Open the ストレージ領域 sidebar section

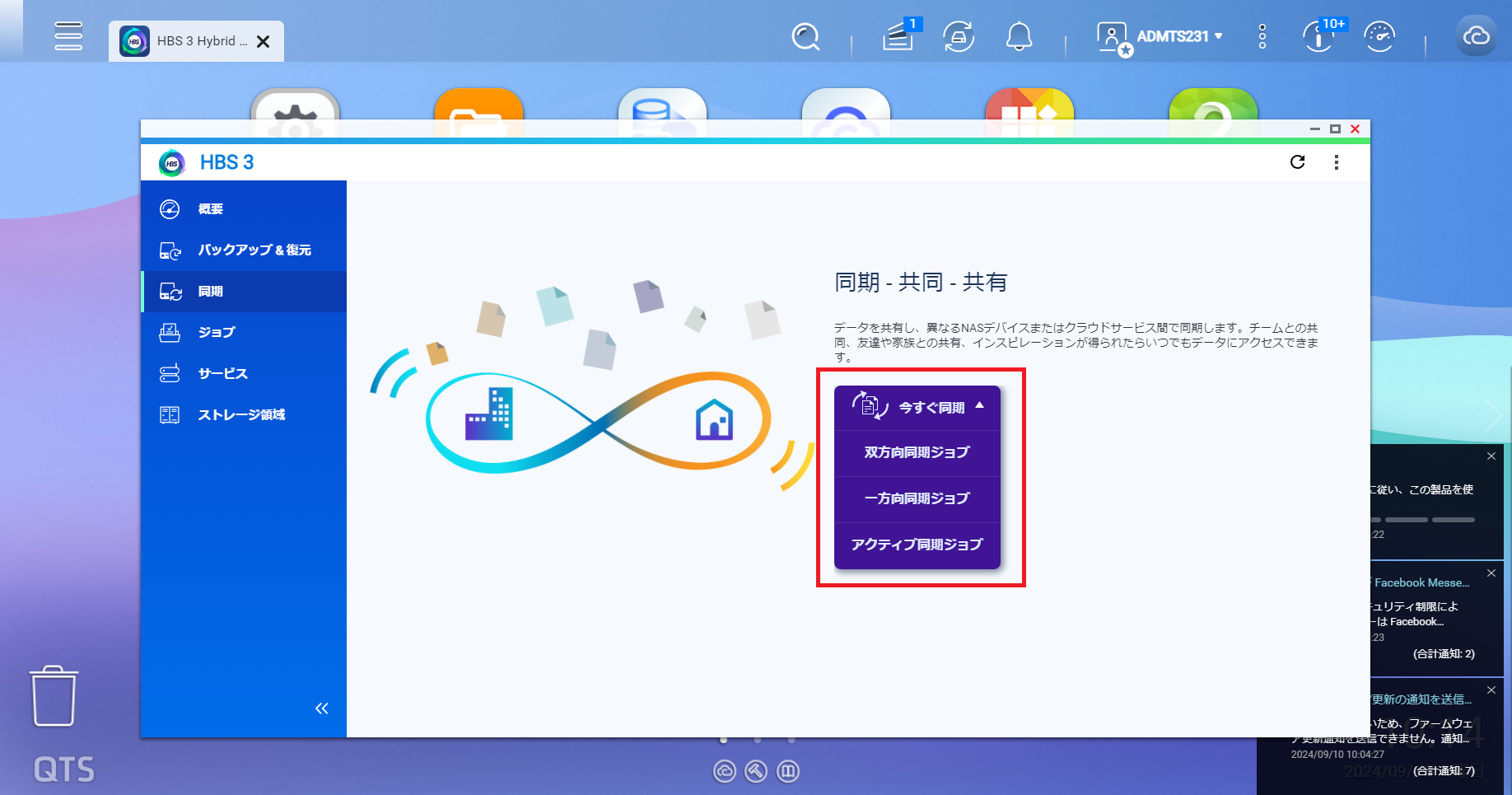coord(244,415)
